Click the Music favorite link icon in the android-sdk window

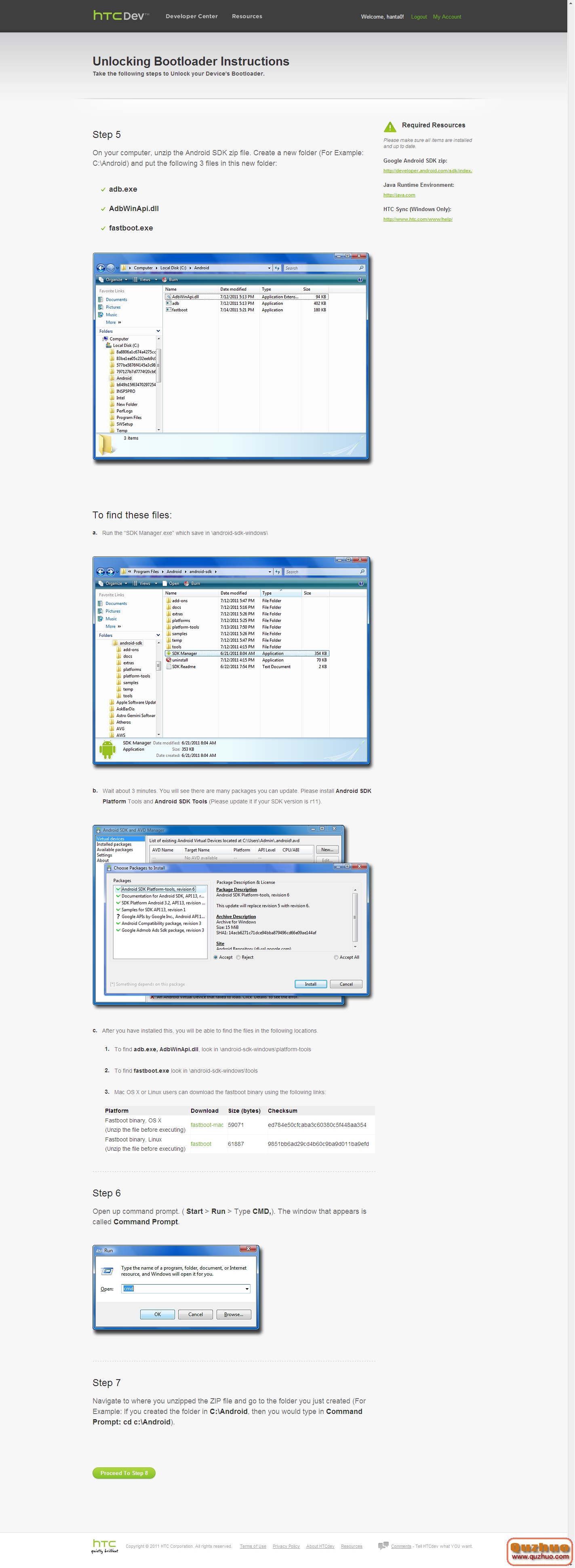(100, 619)
